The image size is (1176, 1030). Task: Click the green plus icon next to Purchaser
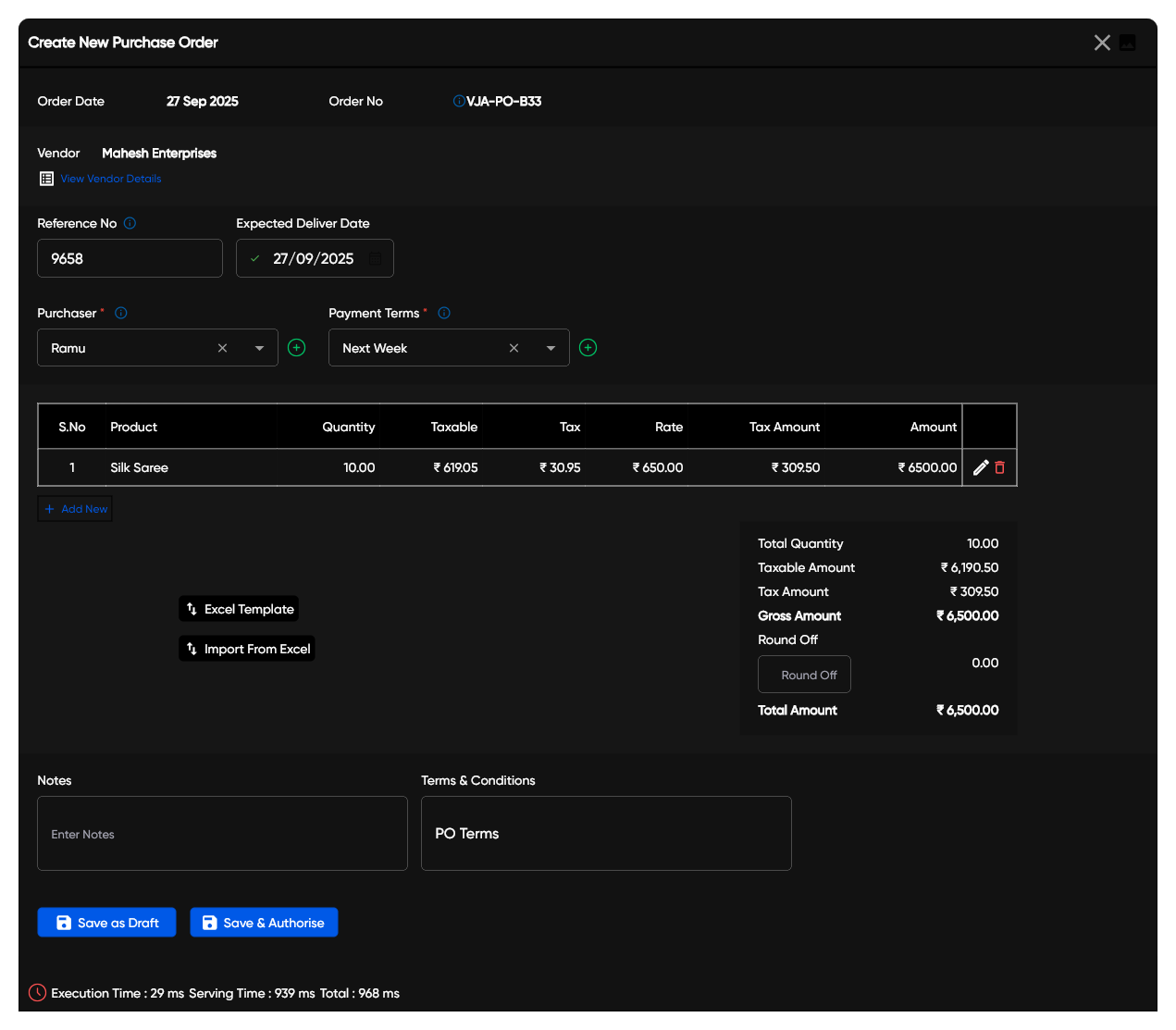[x=296, y=348]
